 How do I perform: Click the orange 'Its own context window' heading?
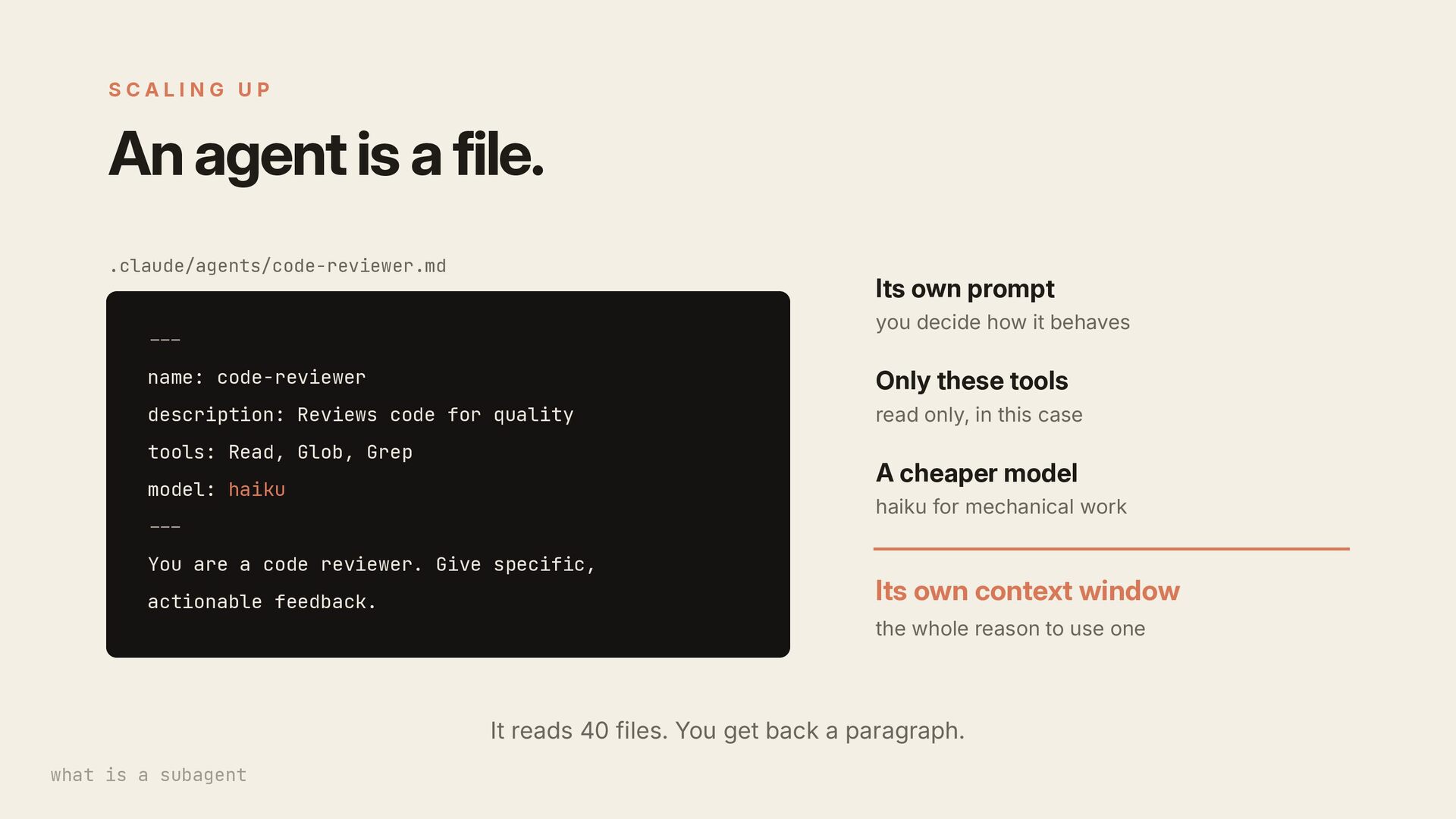1028,591
